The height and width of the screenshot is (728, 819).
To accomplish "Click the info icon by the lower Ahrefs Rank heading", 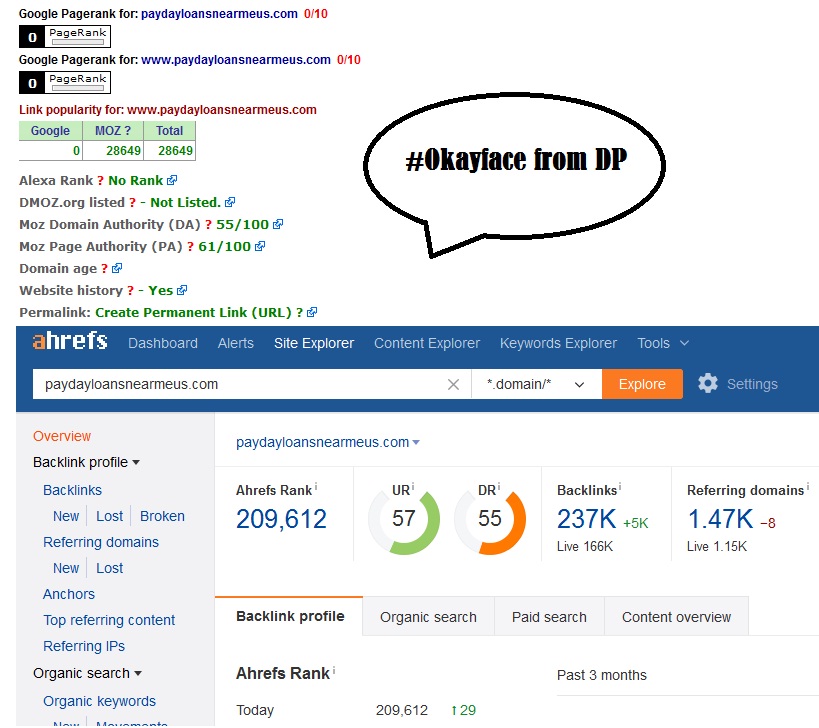I will [x=334, y=670].
